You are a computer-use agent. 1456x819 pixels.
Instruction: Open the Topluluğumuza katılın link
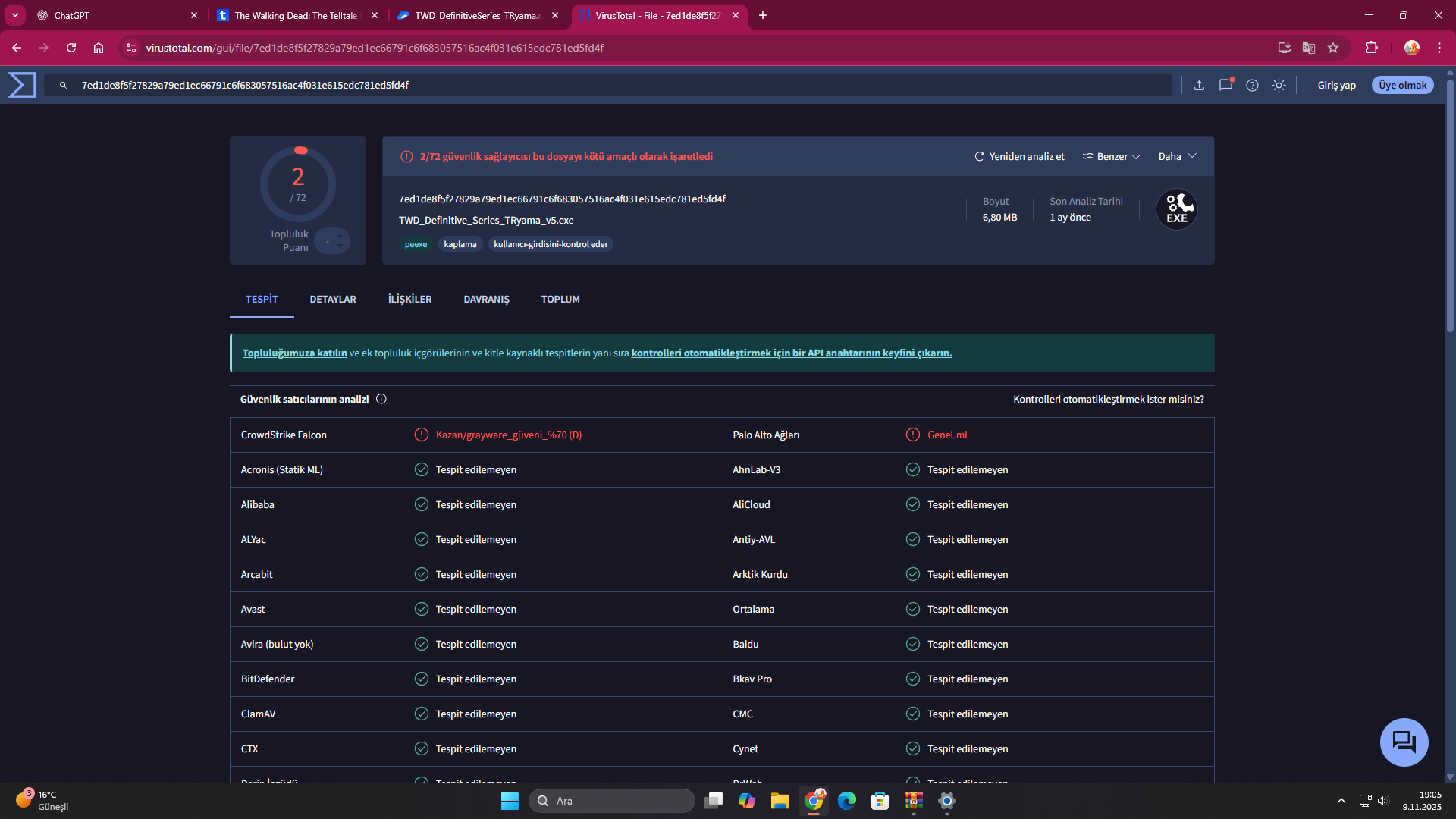pyautogui.click(x=294, y=353)
